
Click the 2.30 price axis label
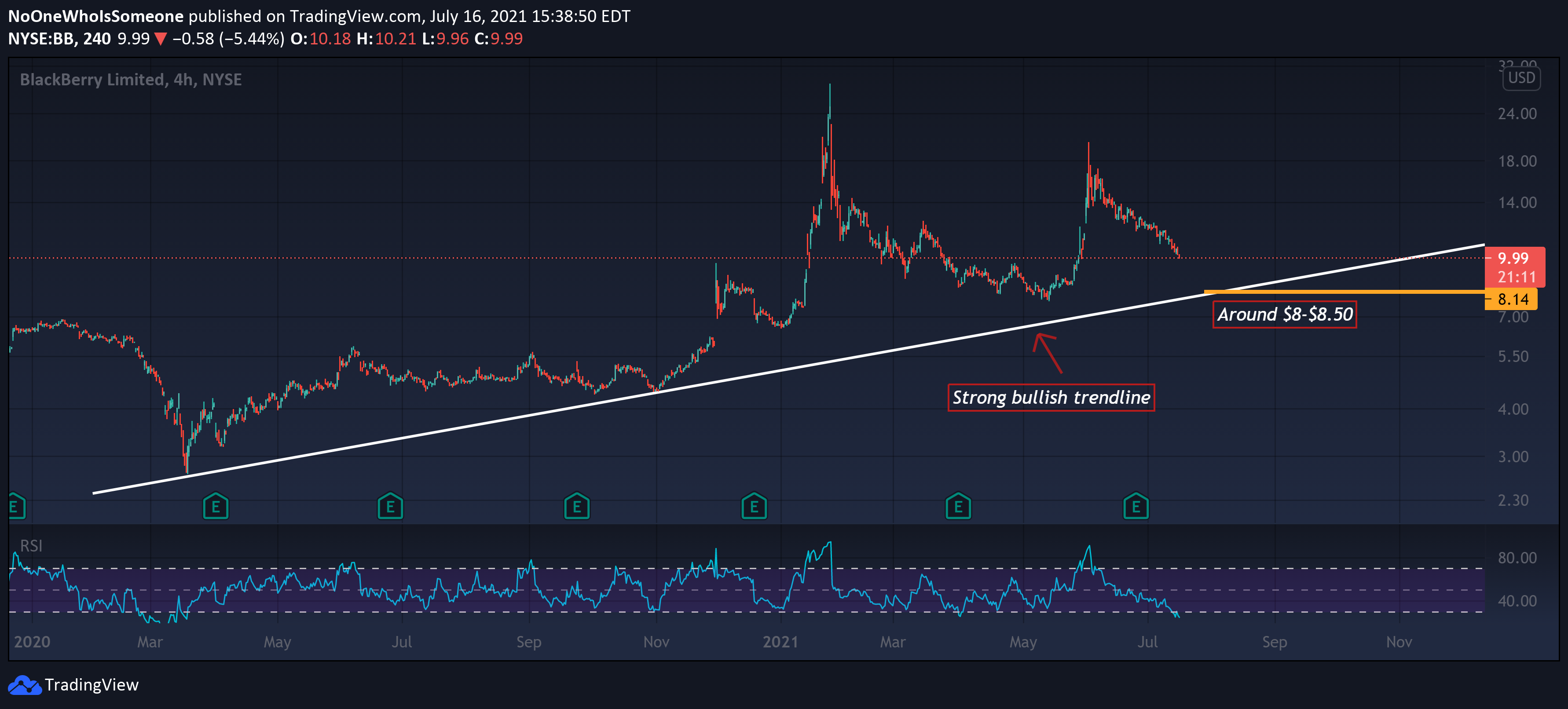[1513, 500]
